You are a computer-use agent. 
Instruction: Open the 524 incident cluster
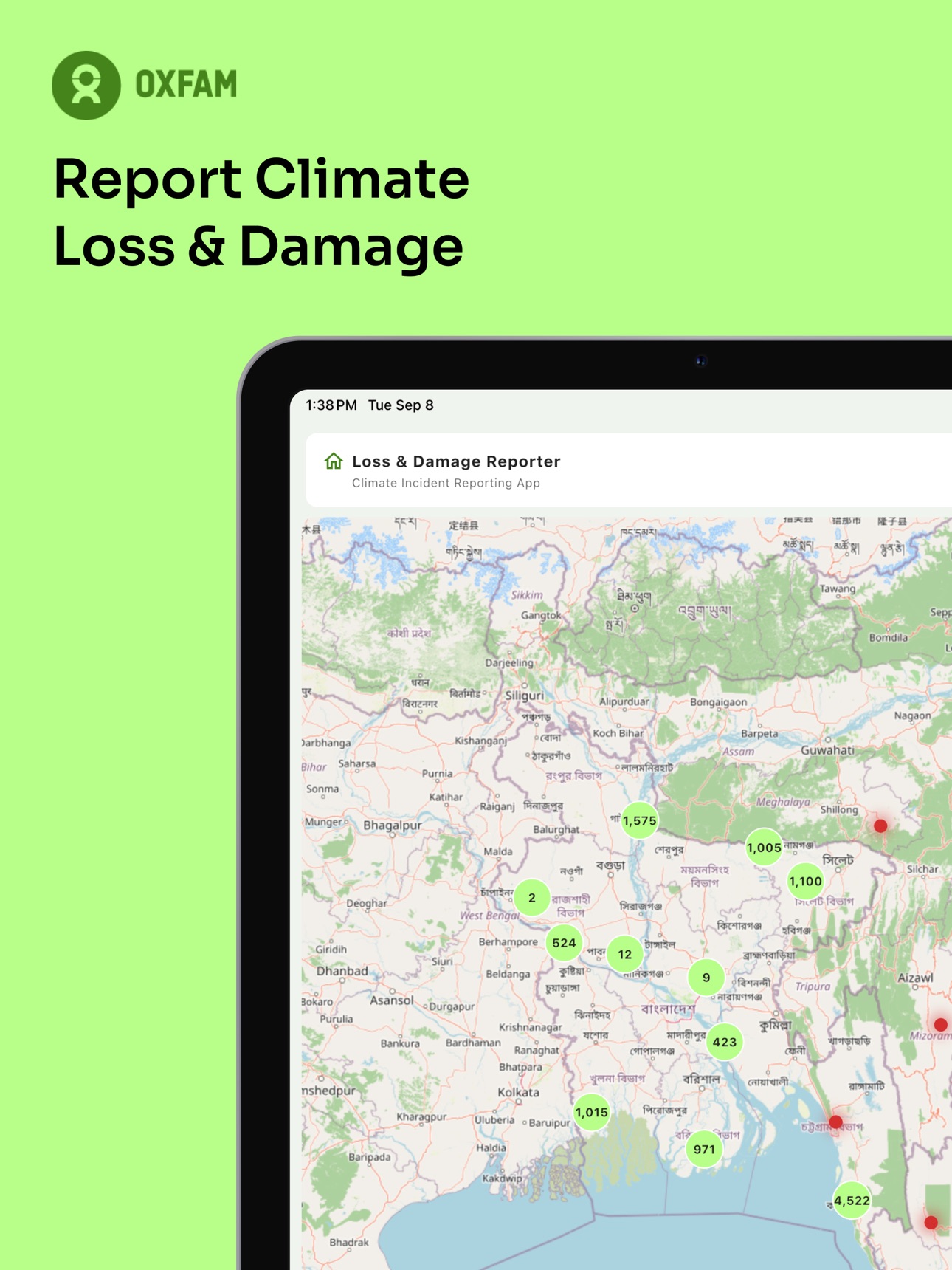[x=564, y=943]
